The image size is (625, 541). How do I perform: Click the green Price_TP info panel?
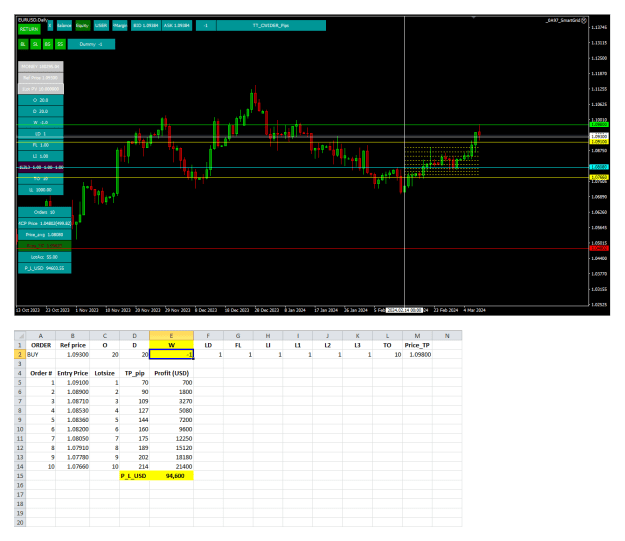coord(45,246)
